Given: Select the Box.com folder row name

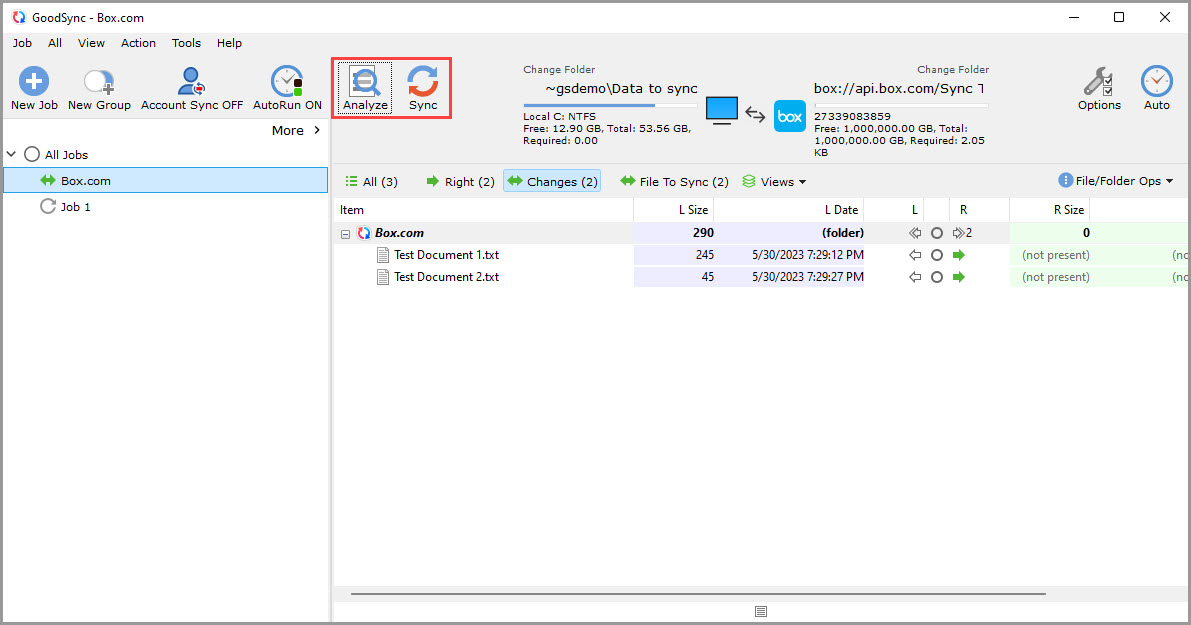Looking at the screenshot, I should coord(400,233).
